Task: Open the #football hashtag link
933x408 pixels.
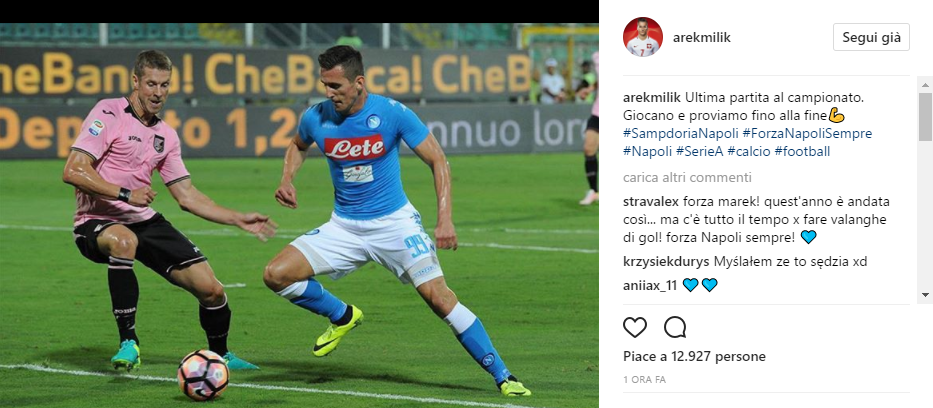Action: pyautogui.click(x=802, y=152)
